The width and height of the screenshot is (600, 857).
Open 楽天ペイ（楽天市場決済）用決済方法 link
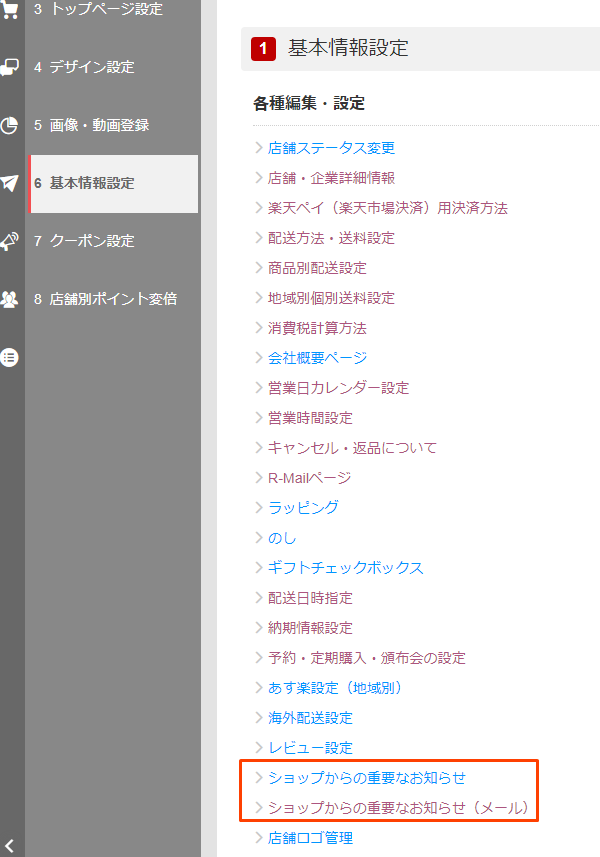tap(387, 208)
